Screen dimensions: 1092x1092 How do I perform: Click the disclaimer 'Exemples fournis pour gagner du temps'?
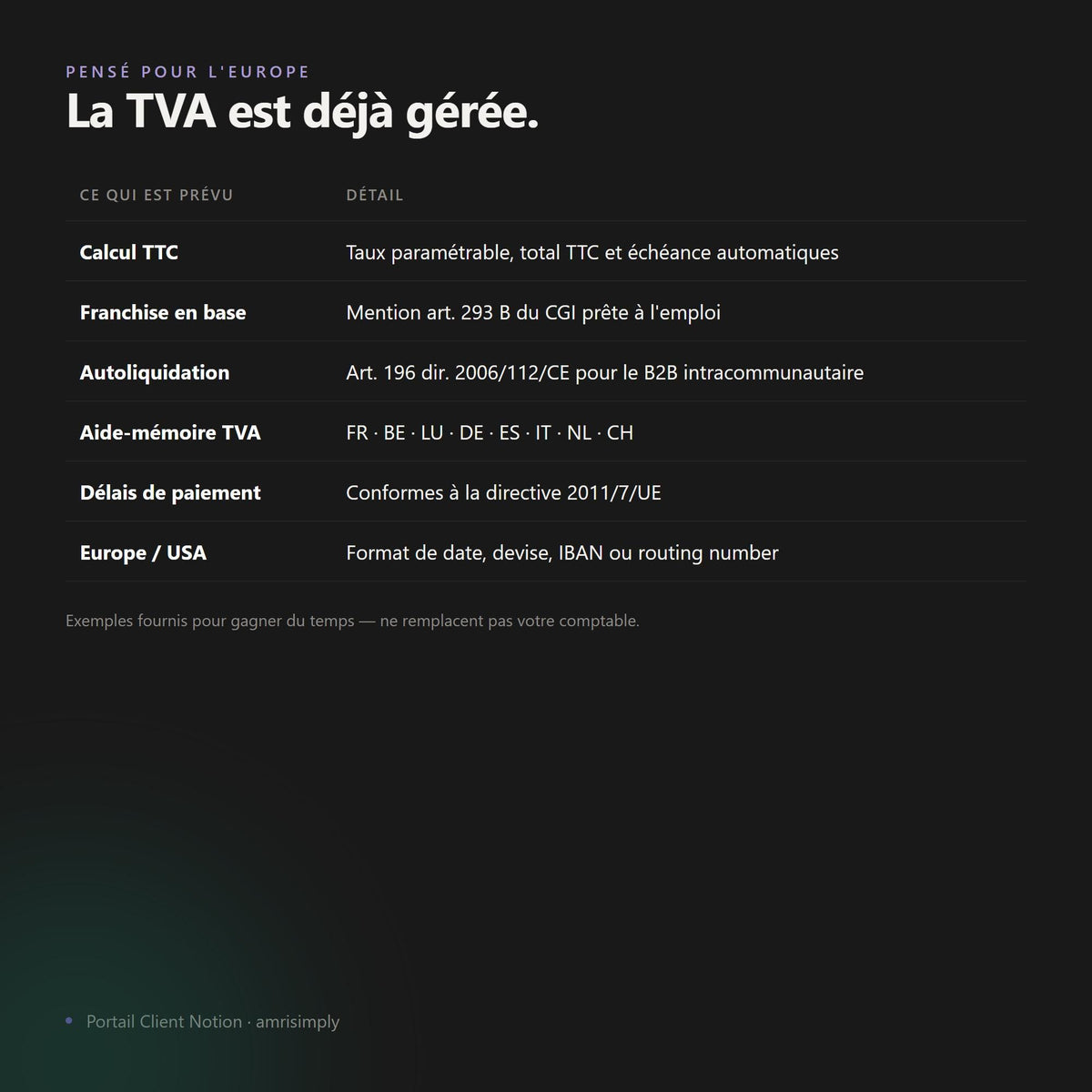352,621
